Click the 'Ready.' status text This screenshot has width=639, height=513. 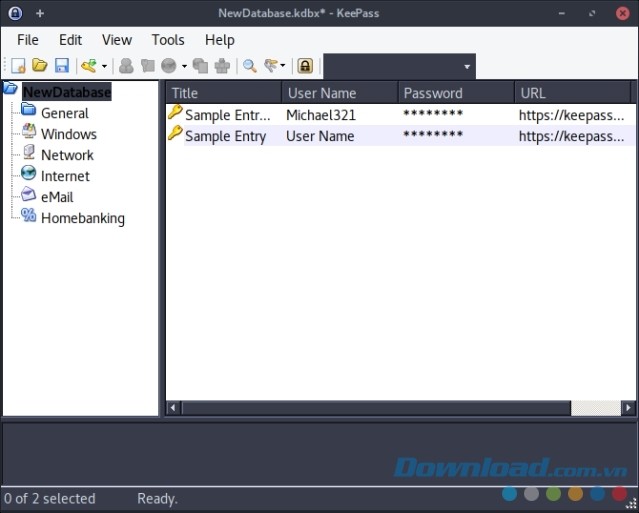157,499
